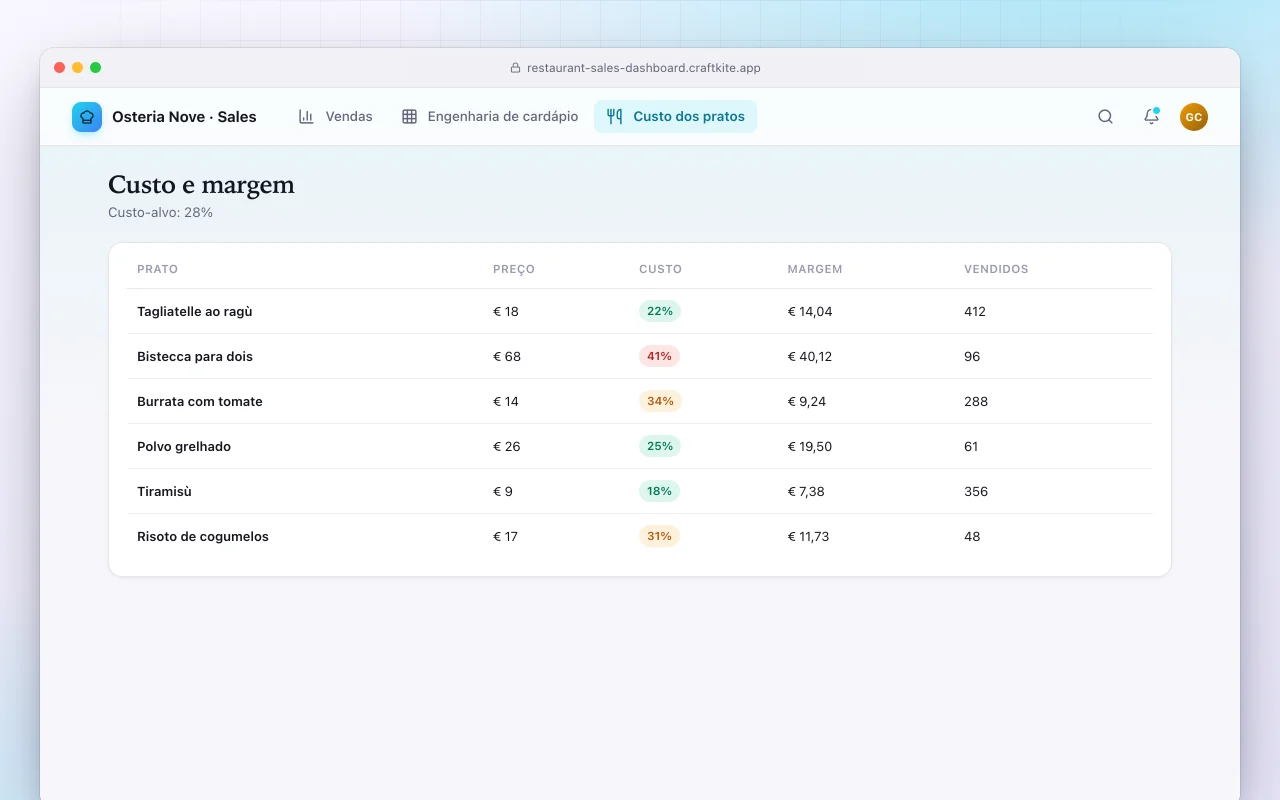This screenshot has width=1280, height=800.
Task: Click the 356 units sold value
Action: (x=976, y=491)
